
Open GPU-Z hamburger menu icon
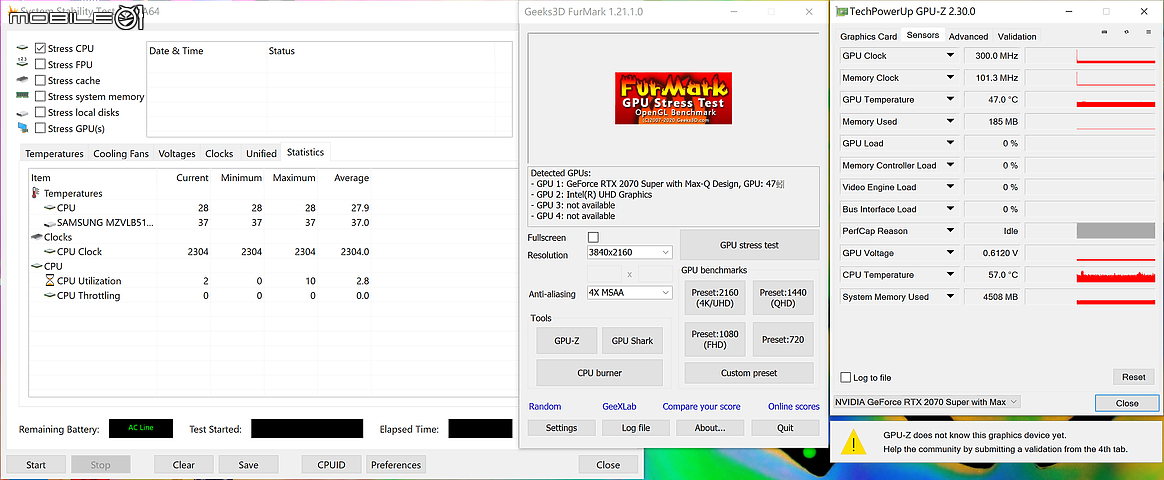click(x=1150, y=31)
